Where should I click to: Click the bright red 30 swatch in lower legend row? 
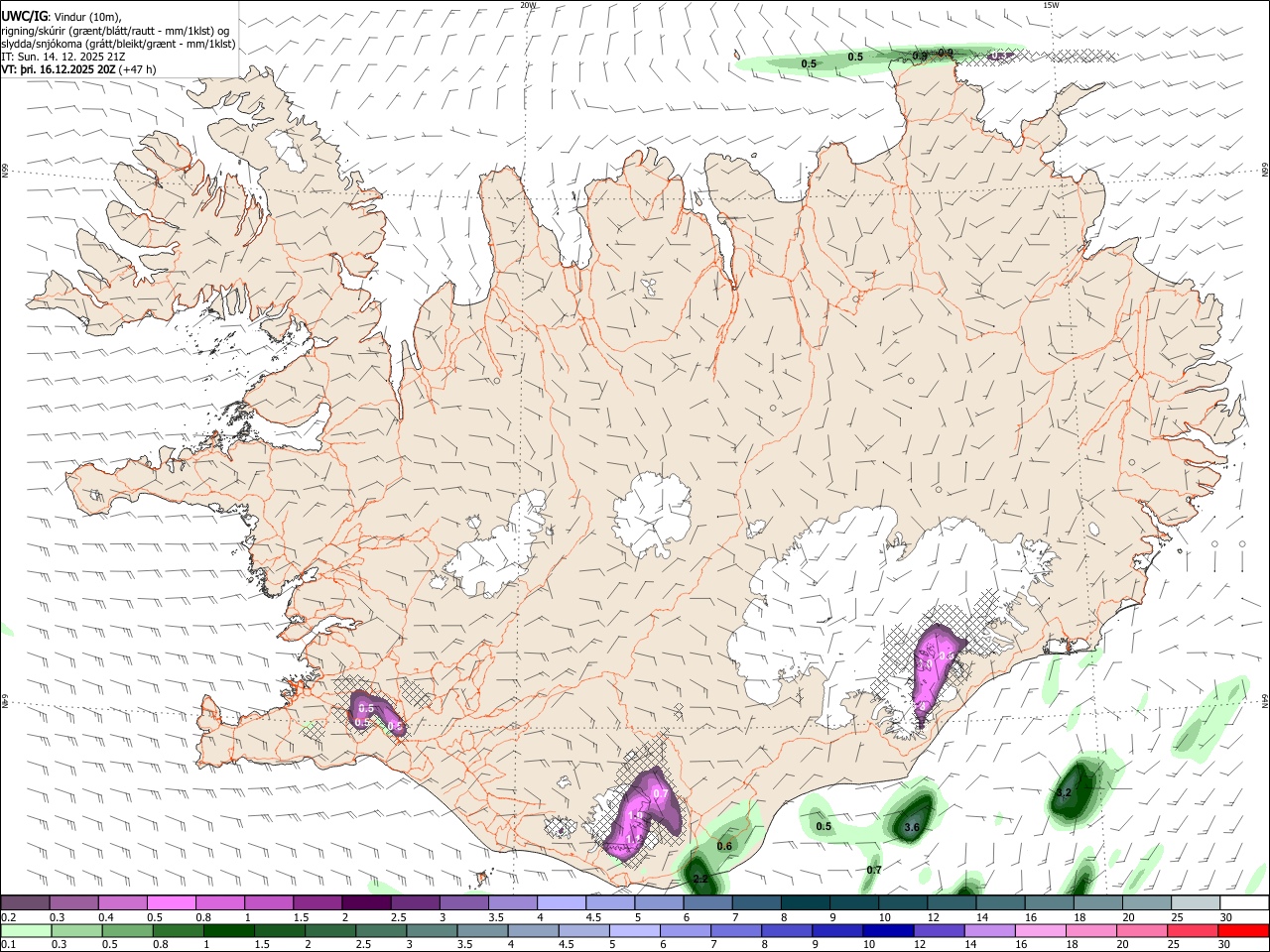pyautogui.click(x=1244, y=930)
